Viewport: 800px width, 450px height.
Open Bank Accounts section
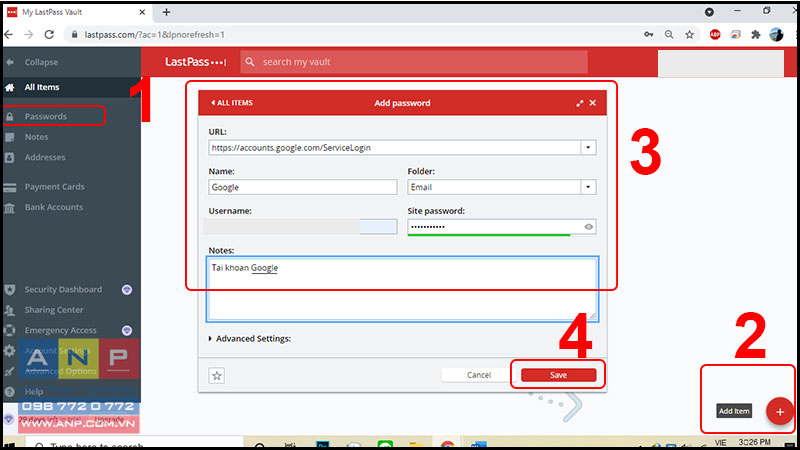point(54,207)
